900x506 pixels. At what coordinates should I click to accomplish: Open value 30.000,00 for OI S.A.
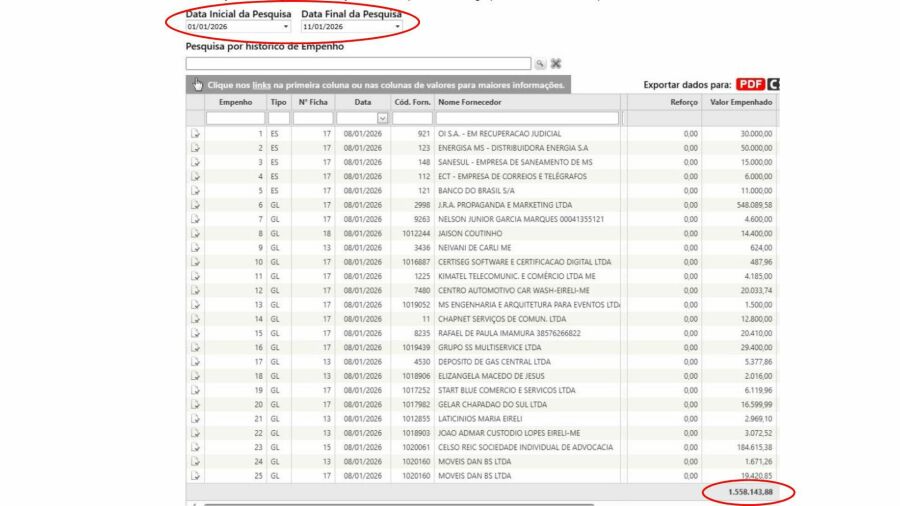pyautogui.click(x=757, y=134)
